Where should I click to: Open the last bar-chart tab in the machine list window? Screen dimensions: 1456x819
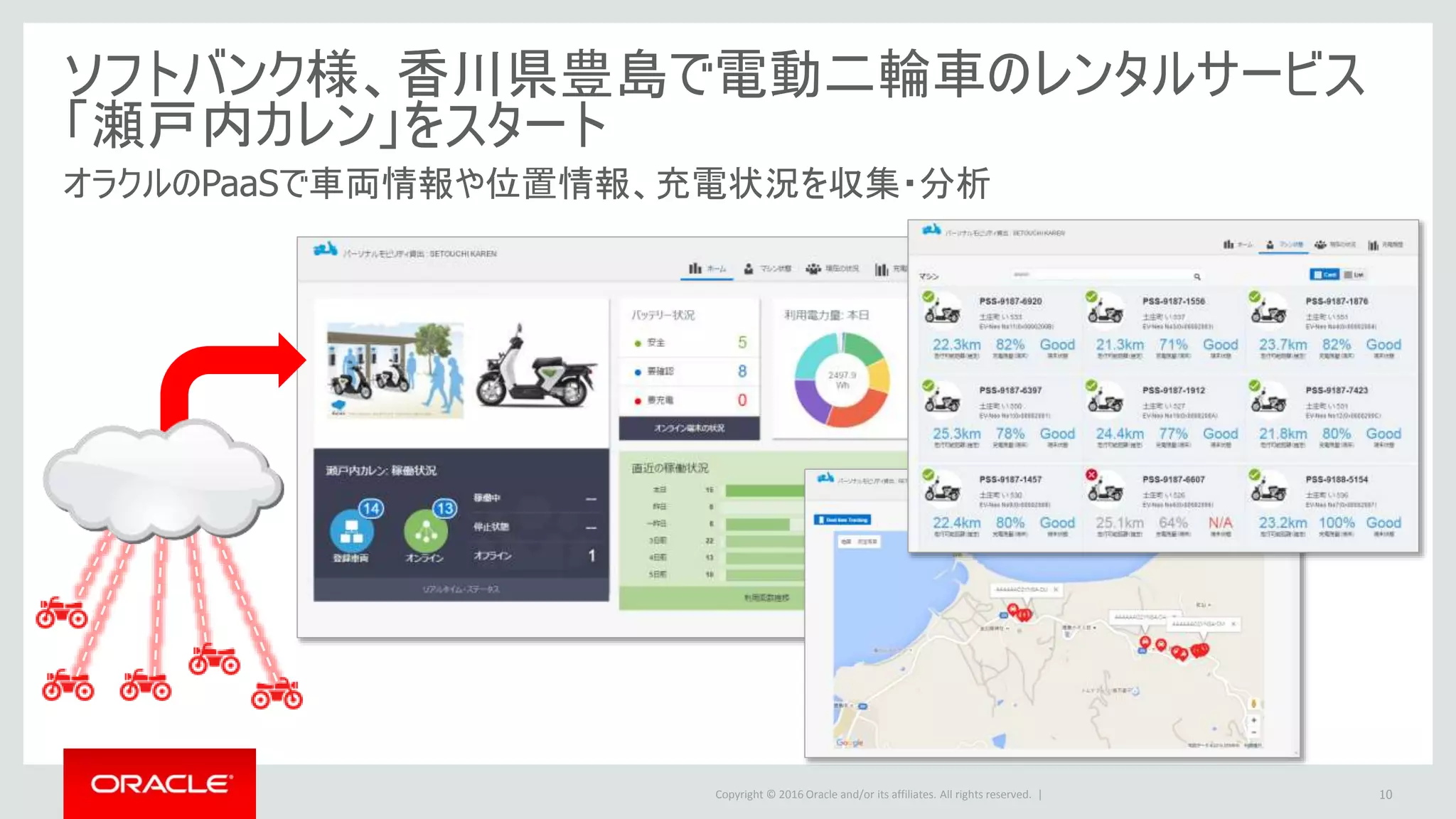[x=1386, y=245]
